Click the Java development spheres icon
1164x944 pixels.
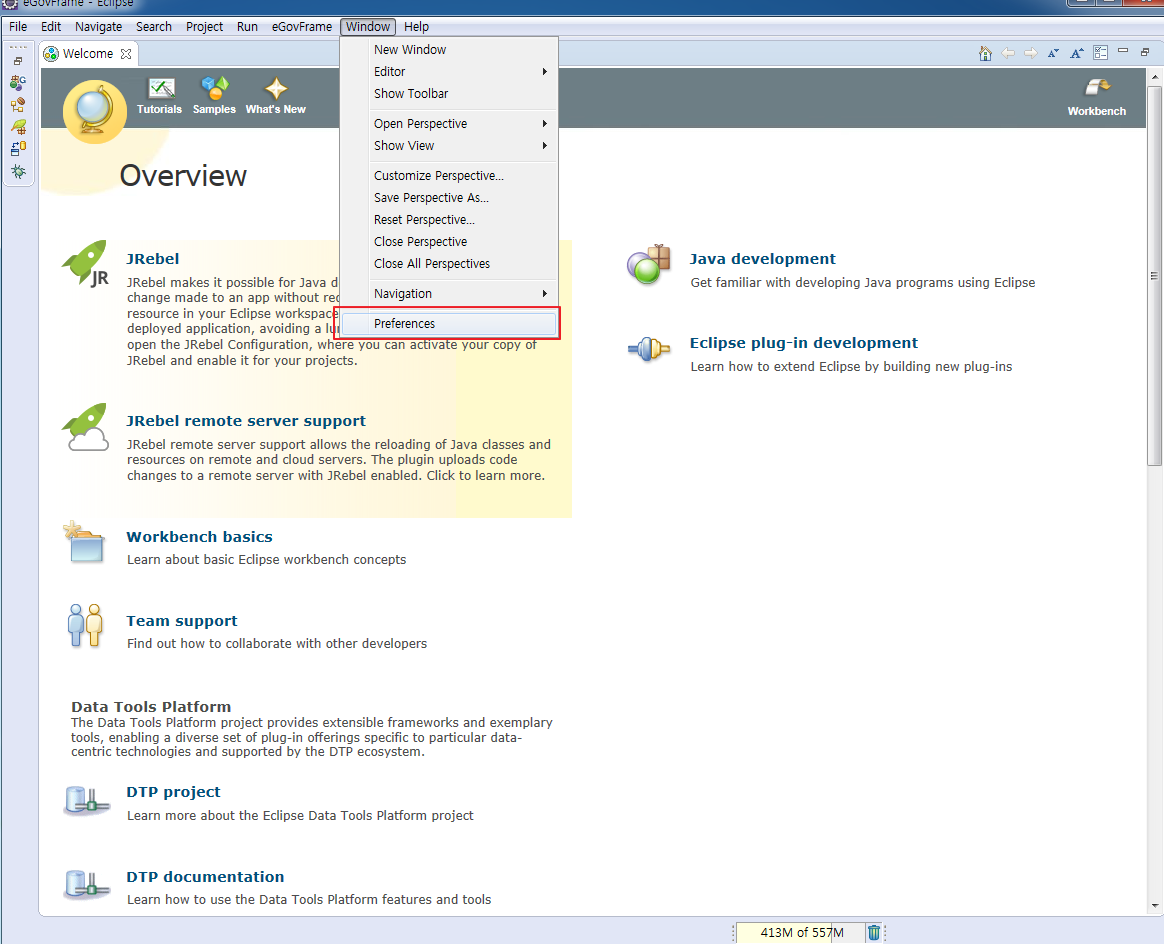pos(649,264)
